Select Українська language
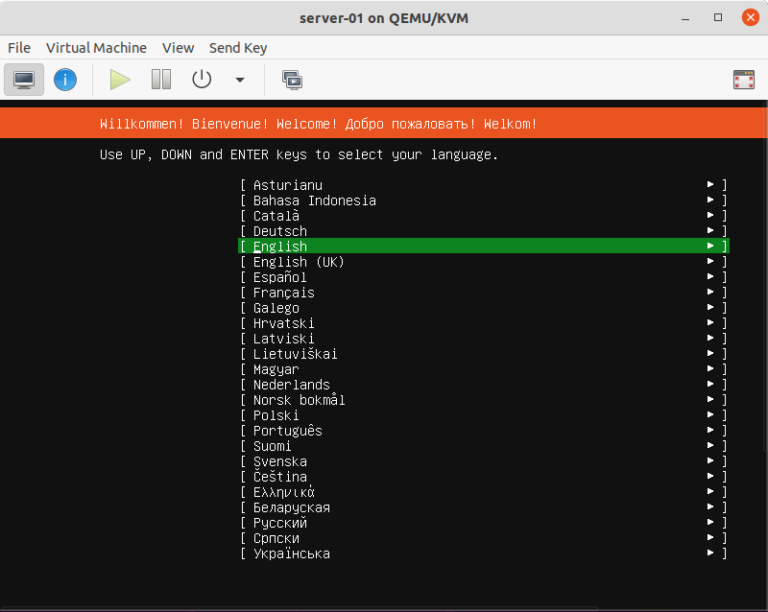Image resolution: width=768 pixels, height=612 pixels. coord(483,553)
